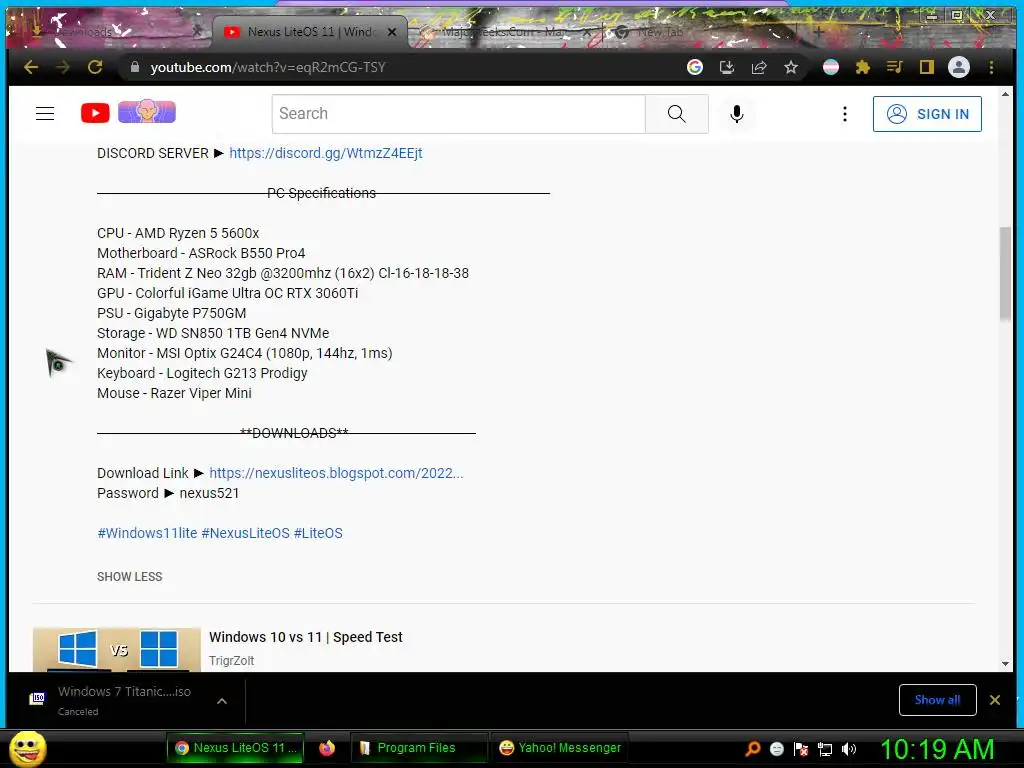Open the network tray icon
This screenshot has width=1024, height=768.
825,749
